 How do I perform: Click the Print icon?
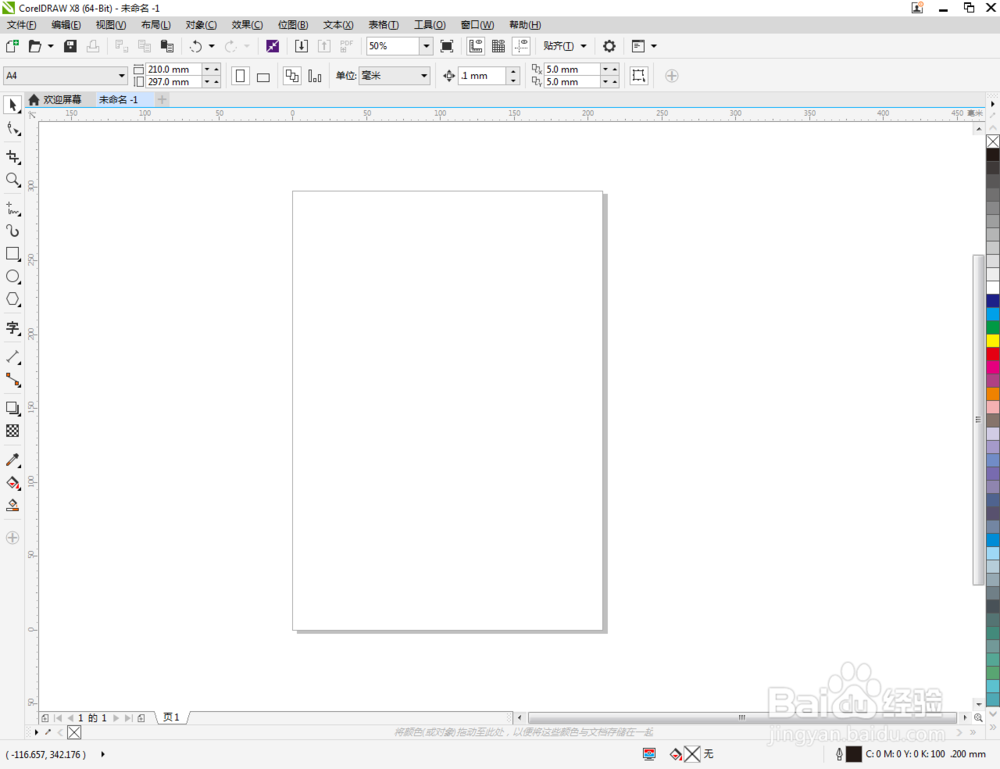[x=93, y=46]
